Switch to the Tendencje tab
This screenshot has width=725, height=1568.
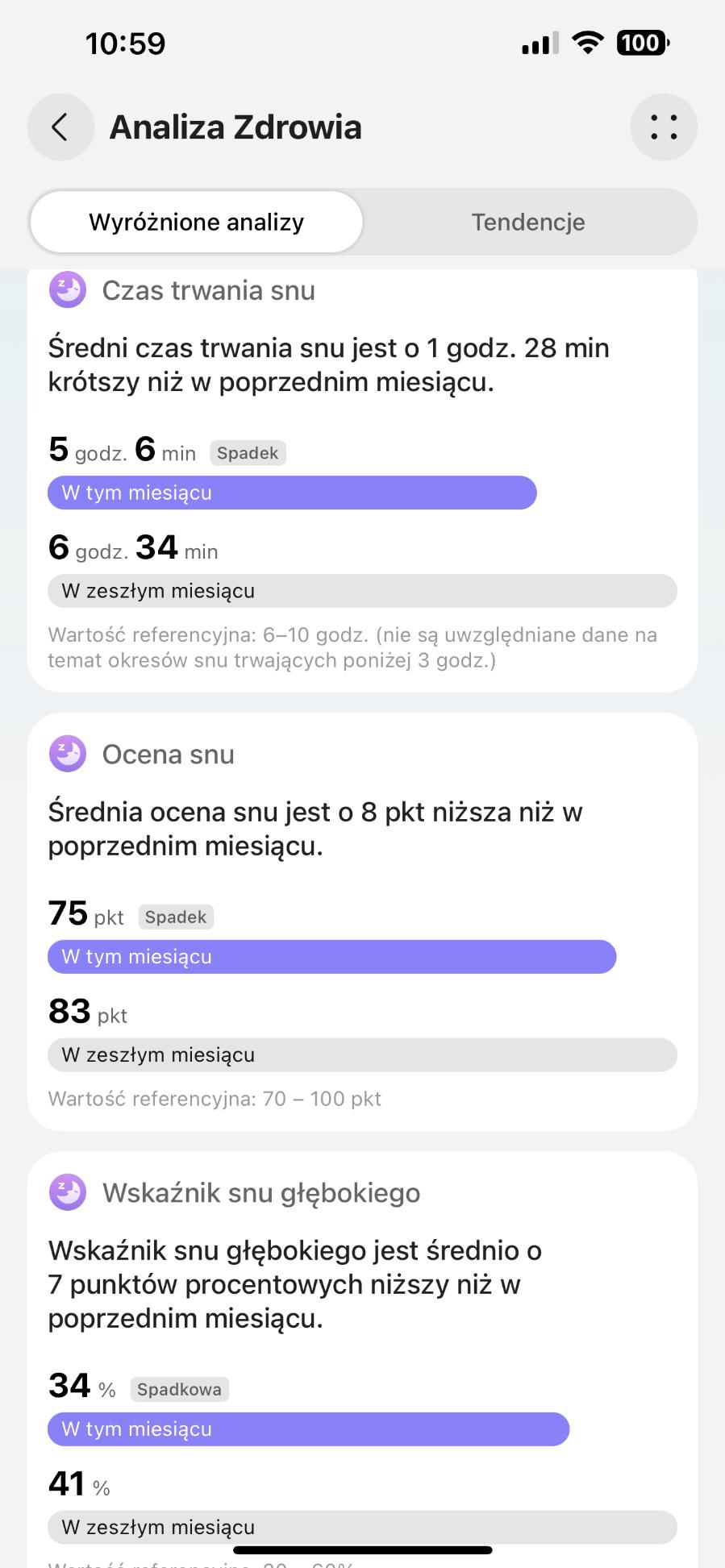[x=528, y=223]
